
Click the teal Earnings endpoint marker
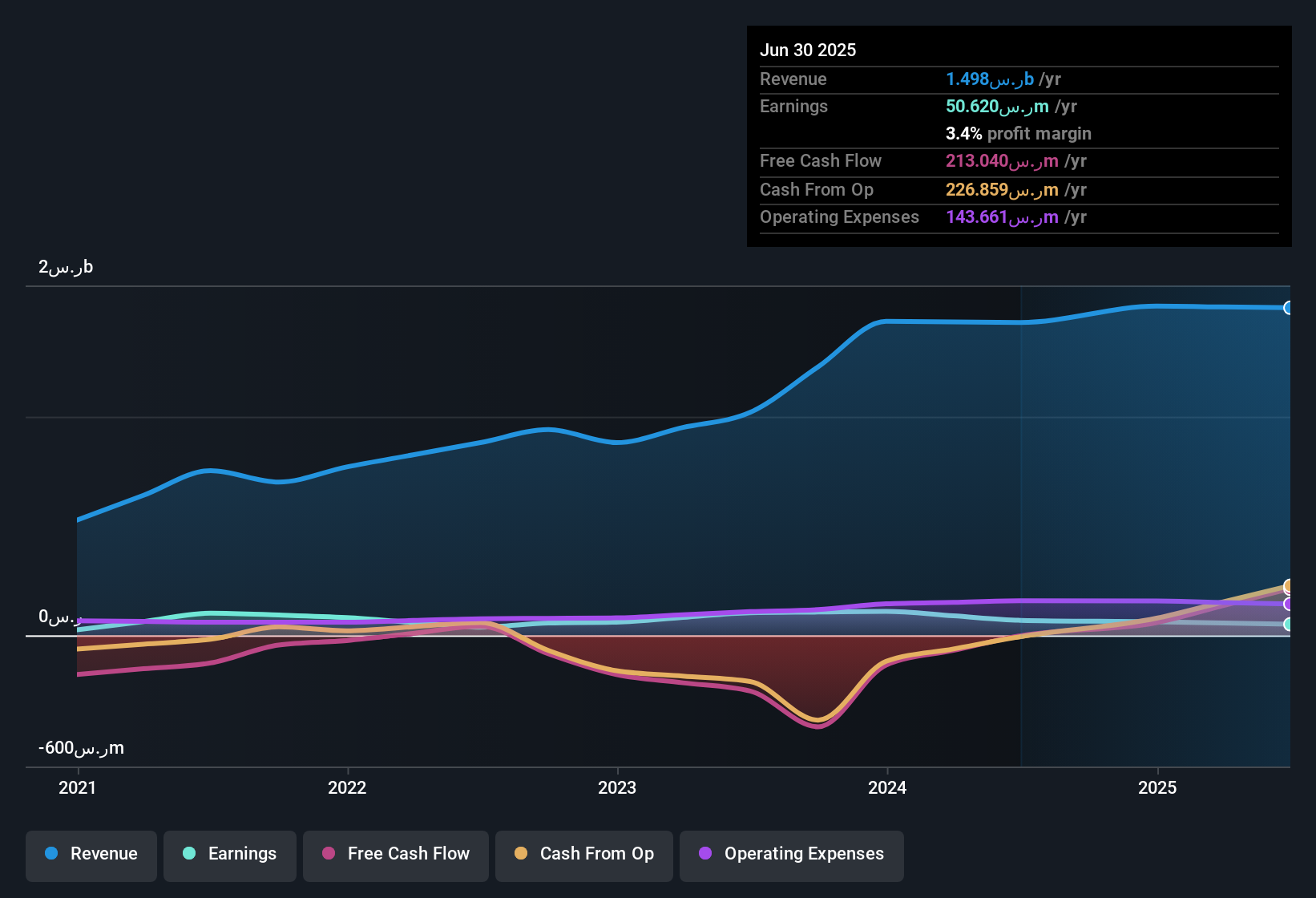pyautogui.click(x=1289, y=624)
